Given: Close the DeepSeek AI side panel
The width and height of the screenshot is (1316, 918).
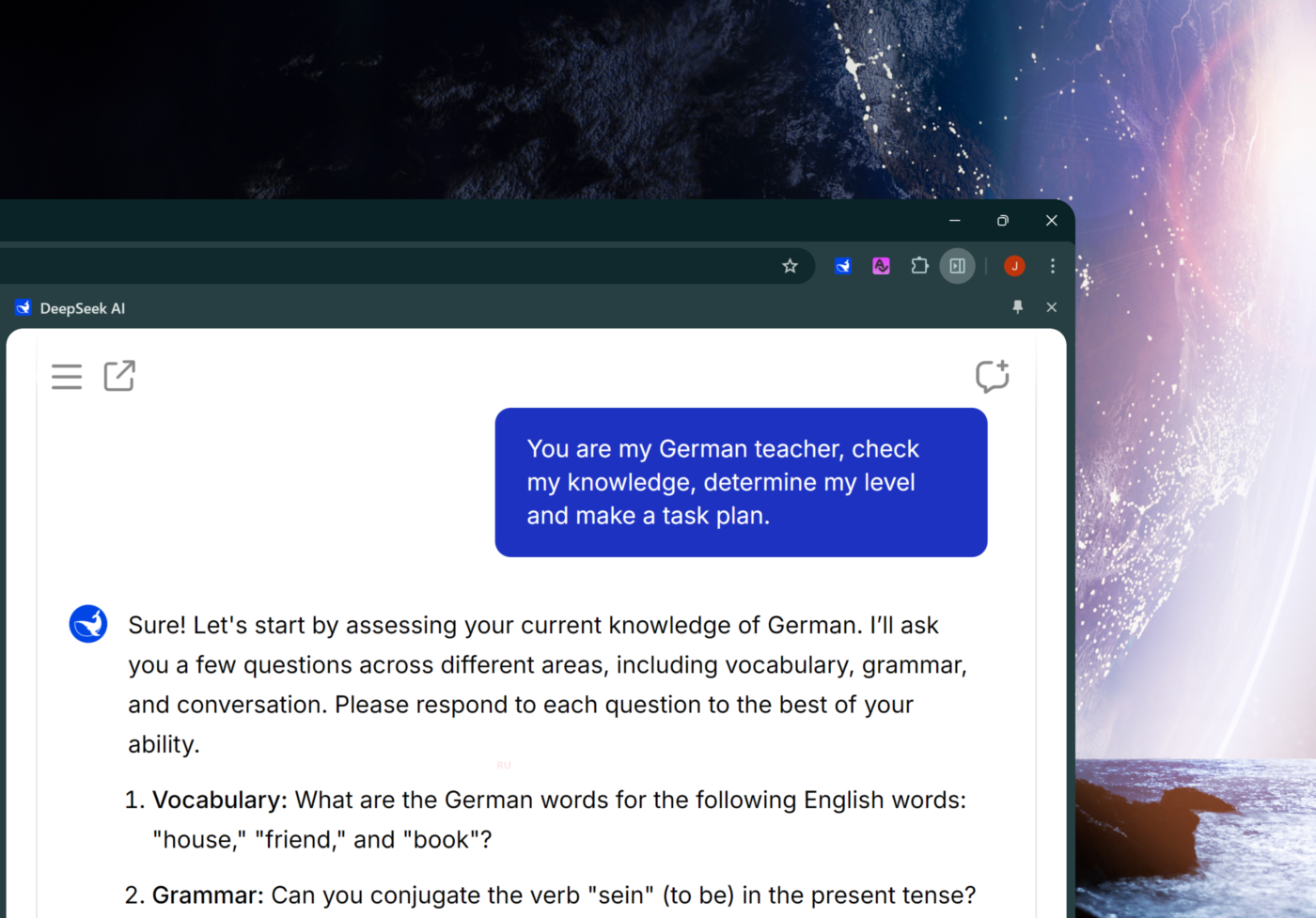Looking at the screenshot, I should point(1052,307).
